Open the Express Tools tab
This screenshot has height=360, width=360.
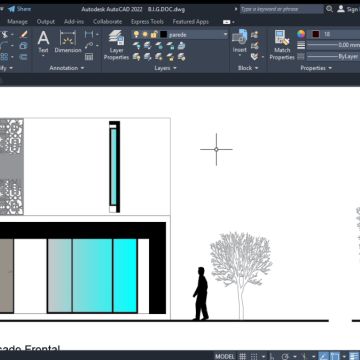point(147,22)
